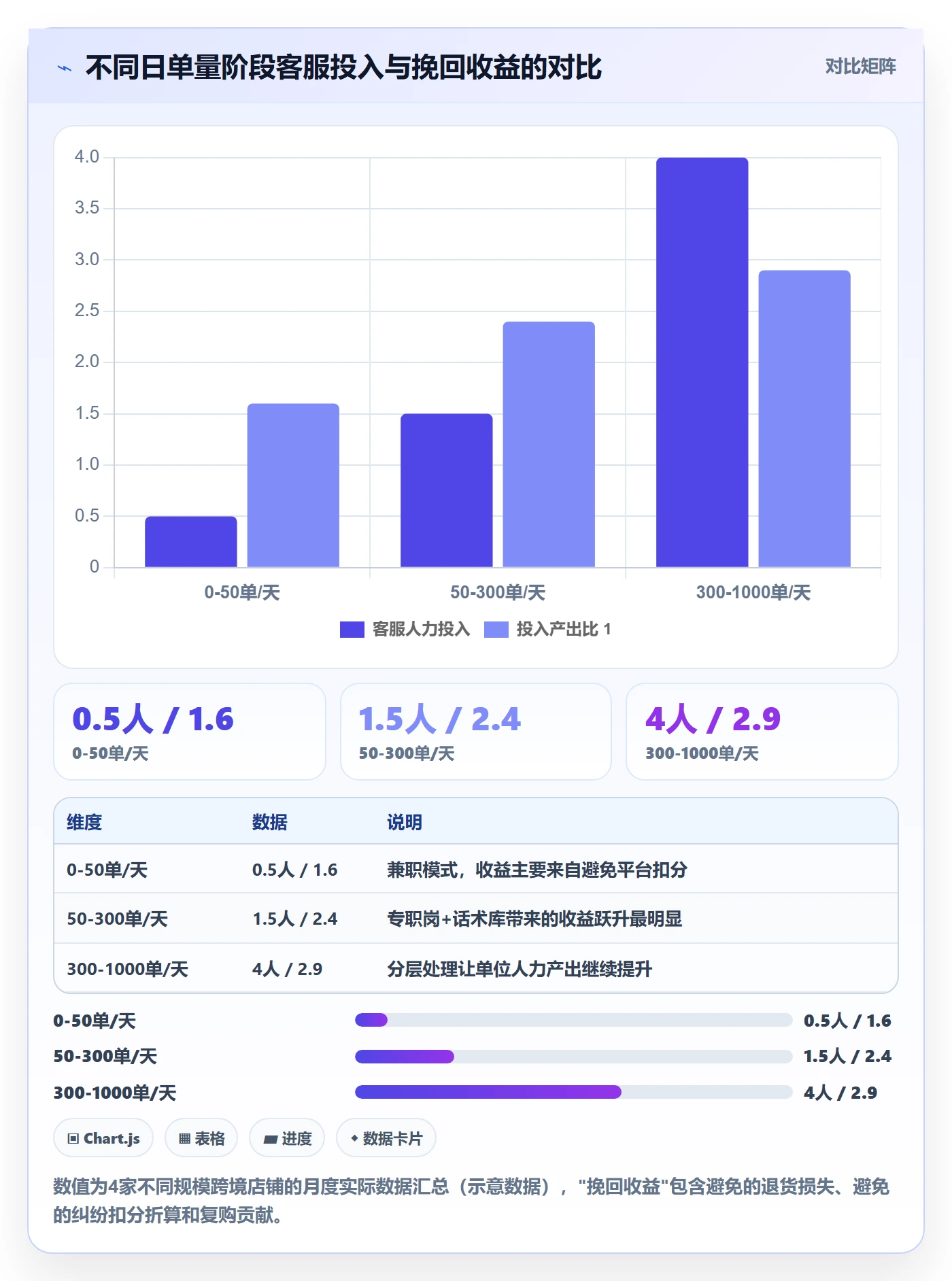
Task: Click the 表格 tag chip
Action: point(201,1138)
